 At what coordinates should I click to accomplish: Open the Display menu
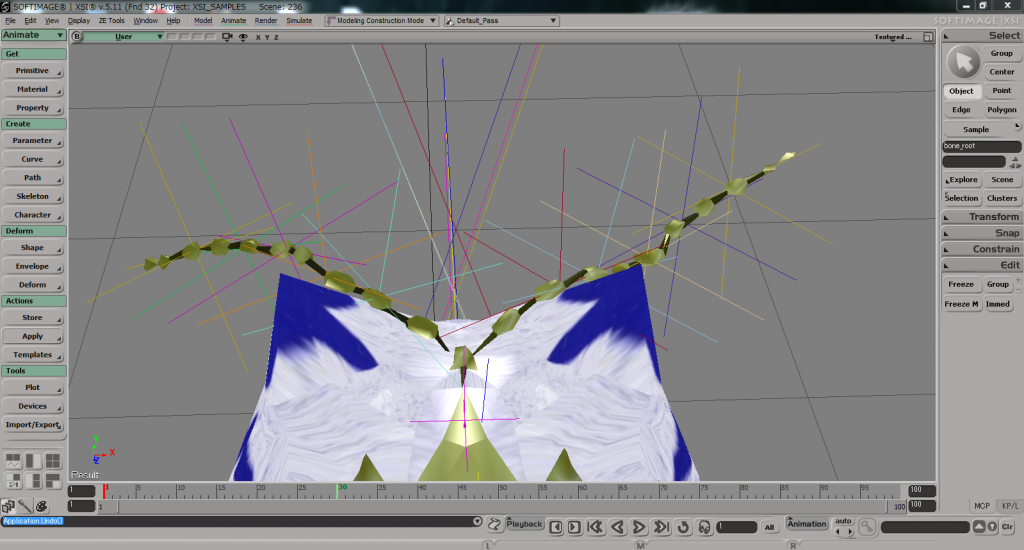pyautogui.click(x=79, y=21)
